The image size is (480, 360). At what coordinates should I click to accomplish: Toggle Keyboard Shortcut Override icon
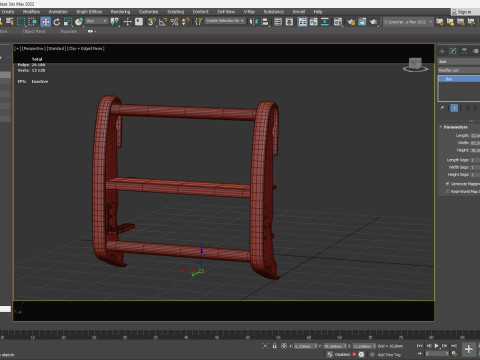(139, 22)
